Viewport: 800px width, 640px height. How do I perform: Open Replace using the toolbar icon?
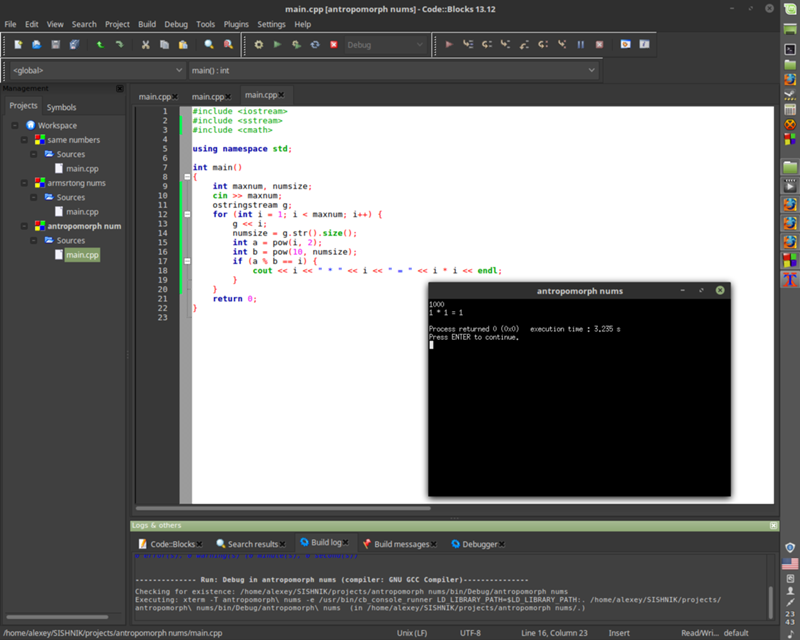tap(228, 45)
